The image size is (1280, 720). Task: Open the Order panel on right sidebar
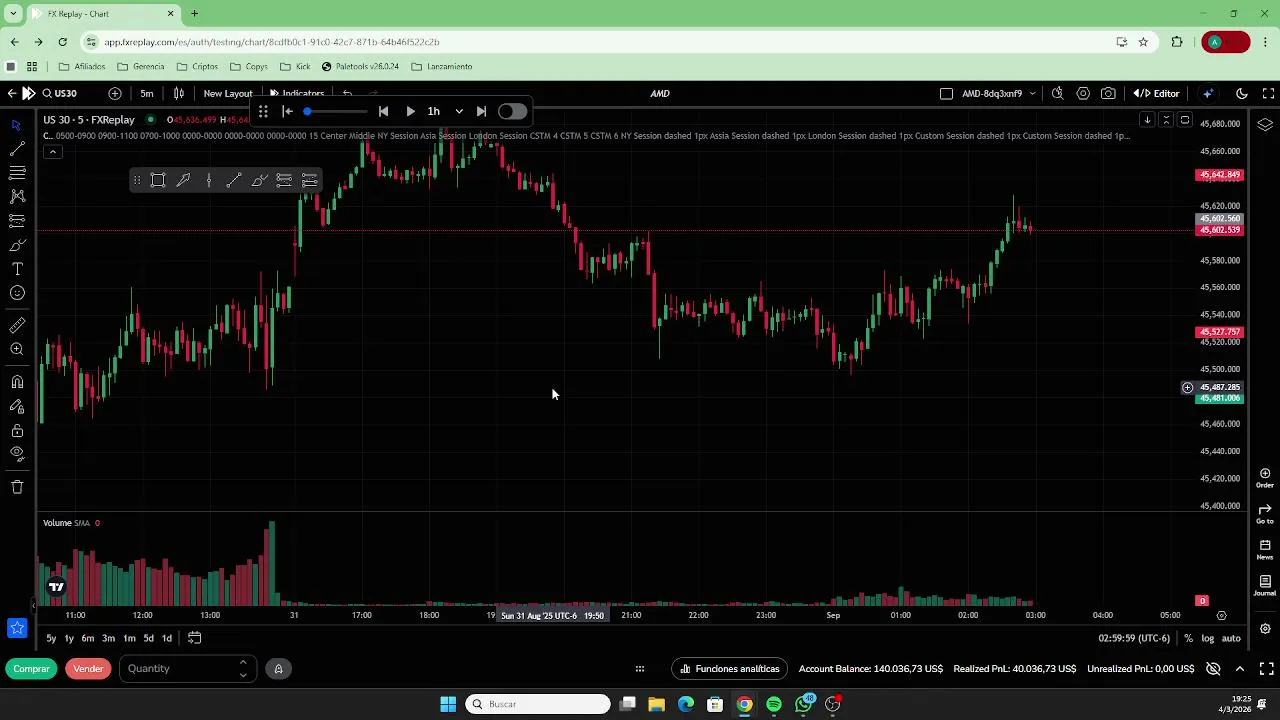pyautogui.click(x=1265, y=477)
